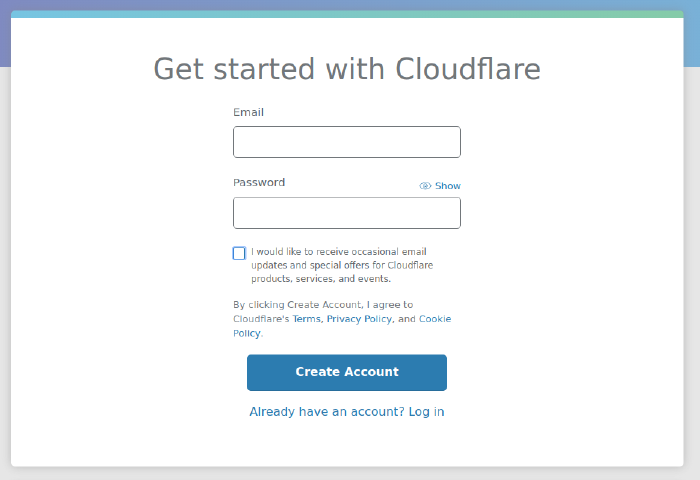This screenshot has width=700, height=480.
Task: Click the 'By clicking Create Account, I agree to' text
Action: pyautogui.click(x=323, y=305)
